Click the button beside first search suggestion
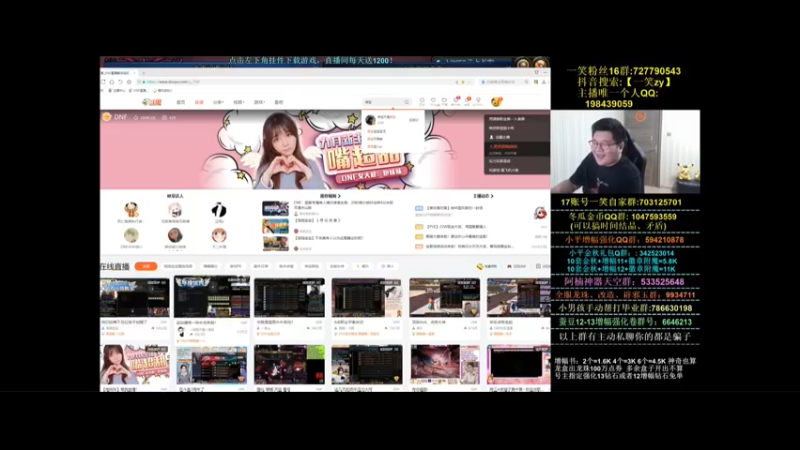800x450 pixels. pos(414,120)
